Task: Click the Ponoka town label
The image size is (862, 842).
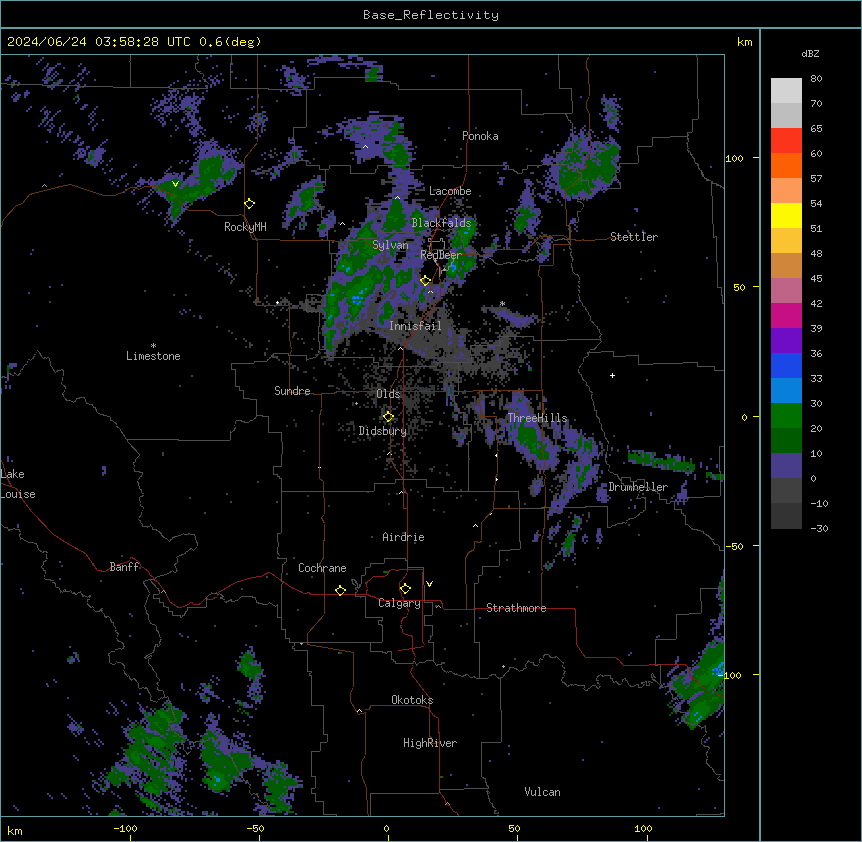Action: pos(480,136)
